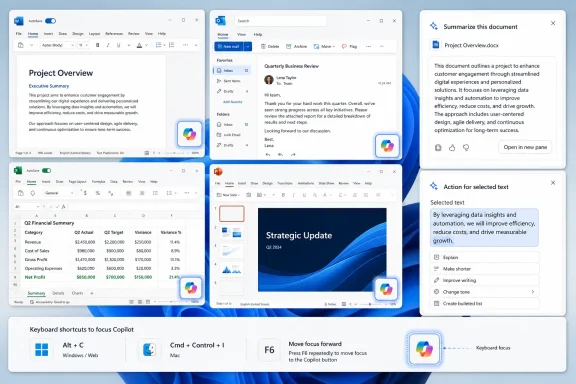576x384 pixels.
Task: Click the percent style icon in Excel
Action: [97, 193]
